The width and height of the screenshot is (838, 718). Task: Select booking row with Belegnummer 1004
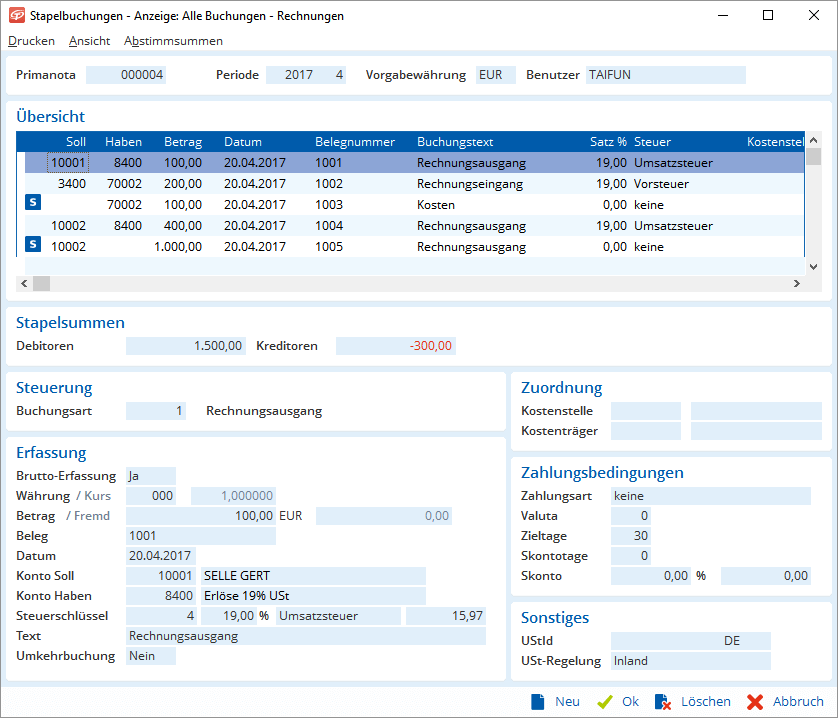[328, 226]
